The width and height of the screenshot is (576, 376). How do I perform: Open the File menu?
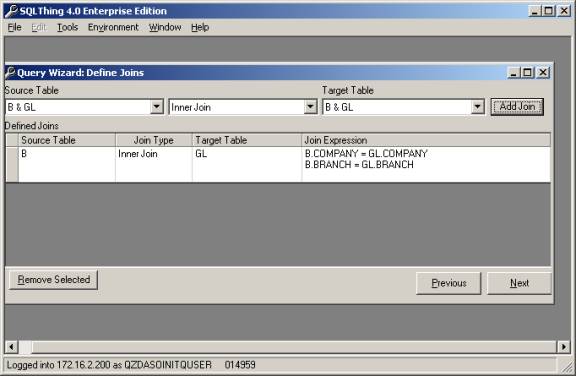(x=15, y=27)
